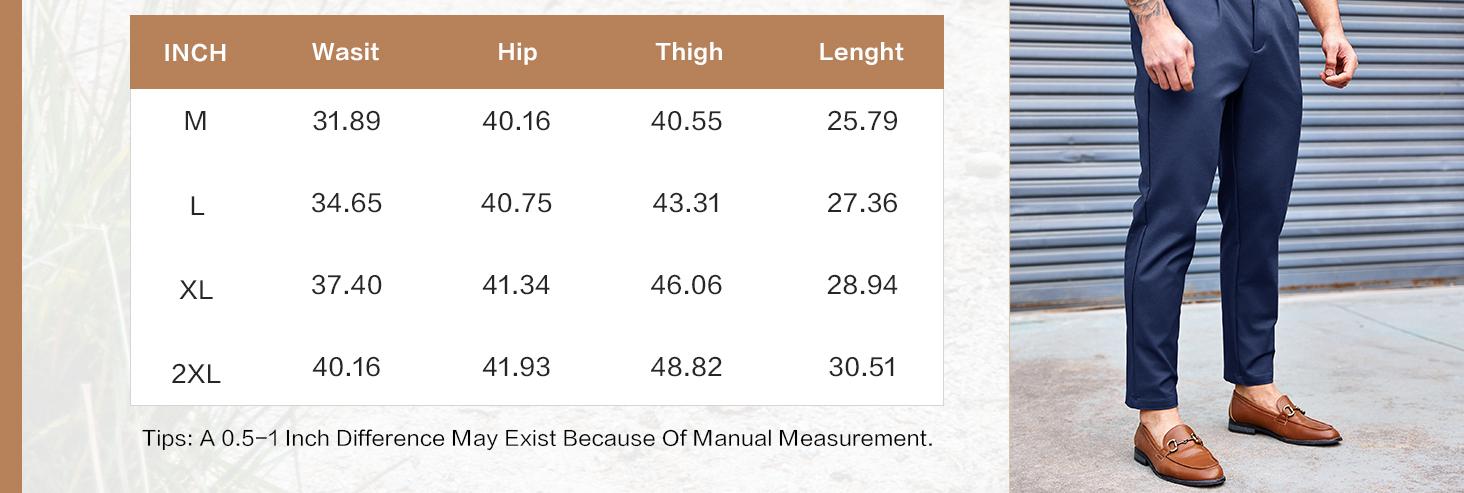Click the brown loafer shoe in photo

pos(1283,425)
